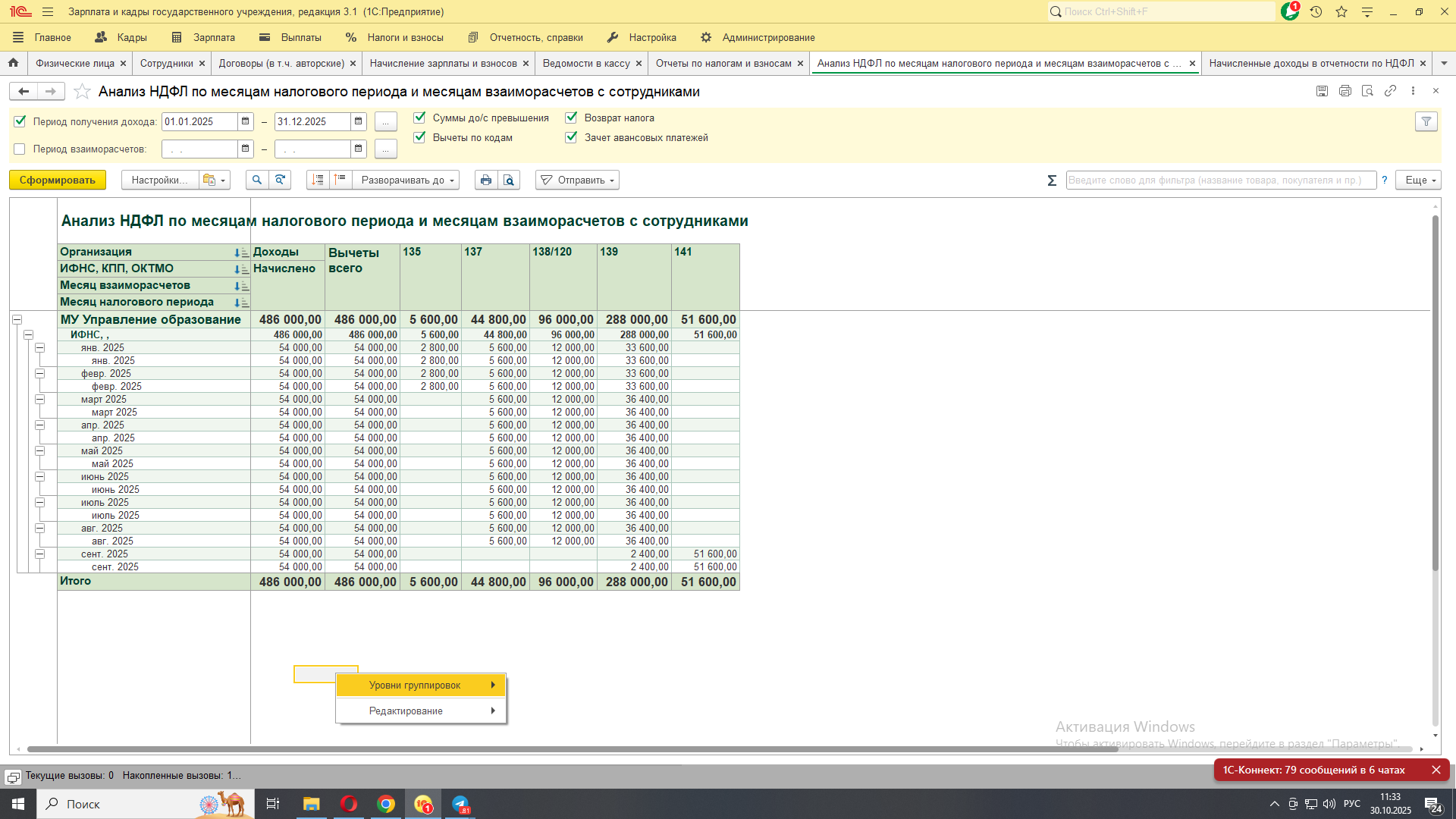Screen dimensions: 1456x819
Task: Click expand all groups icon
Action: click(x=318, y=180)
